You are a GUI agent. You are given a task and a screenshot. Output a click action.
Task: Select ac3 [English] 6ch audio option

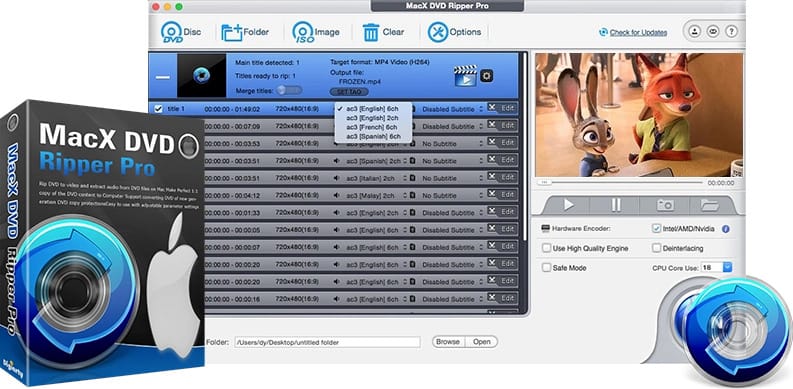pos(373,109)
